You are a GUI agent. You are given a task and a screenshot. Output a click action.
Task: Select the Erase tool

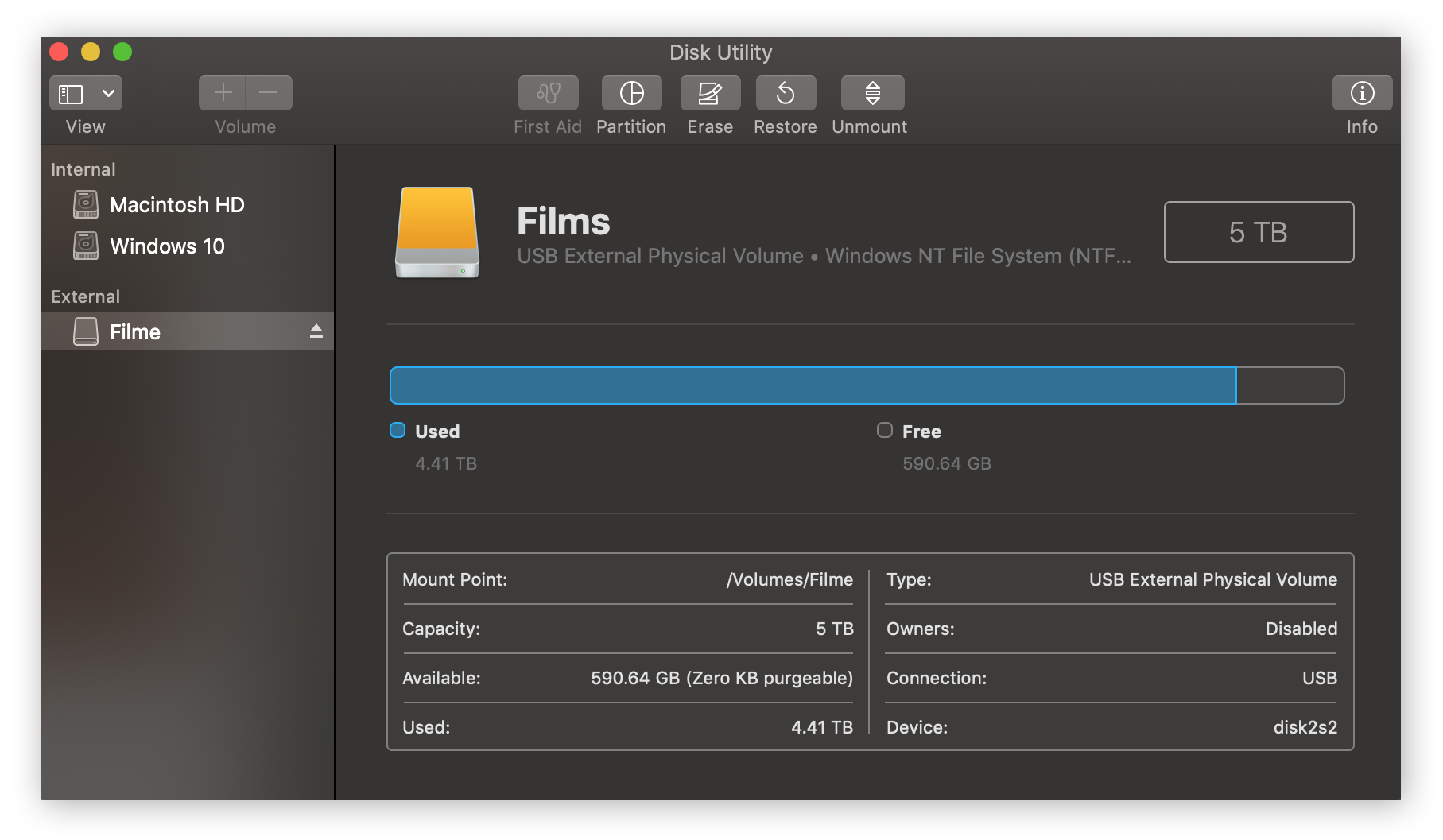709,93
